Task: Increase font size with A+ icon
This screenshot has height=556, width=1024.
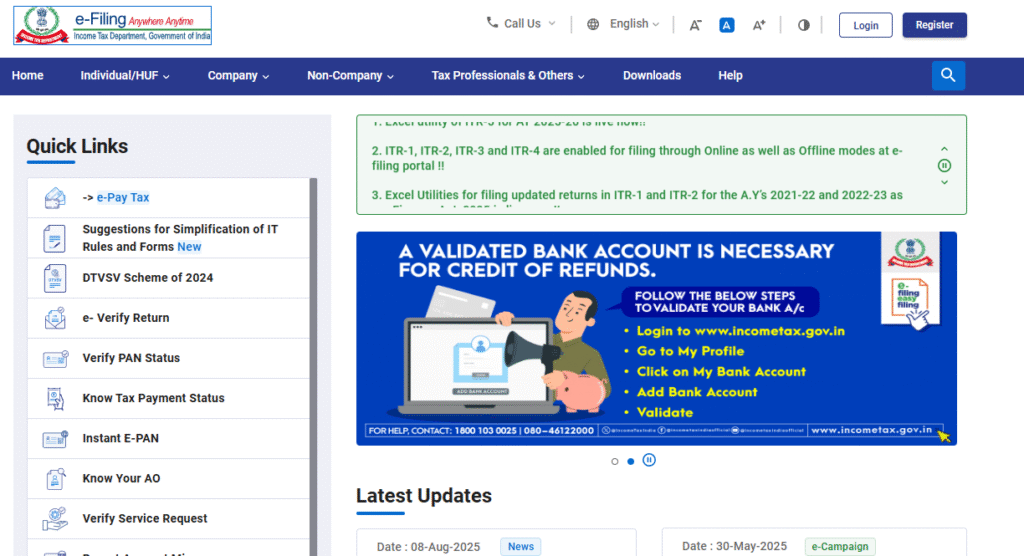Action: 759,25
